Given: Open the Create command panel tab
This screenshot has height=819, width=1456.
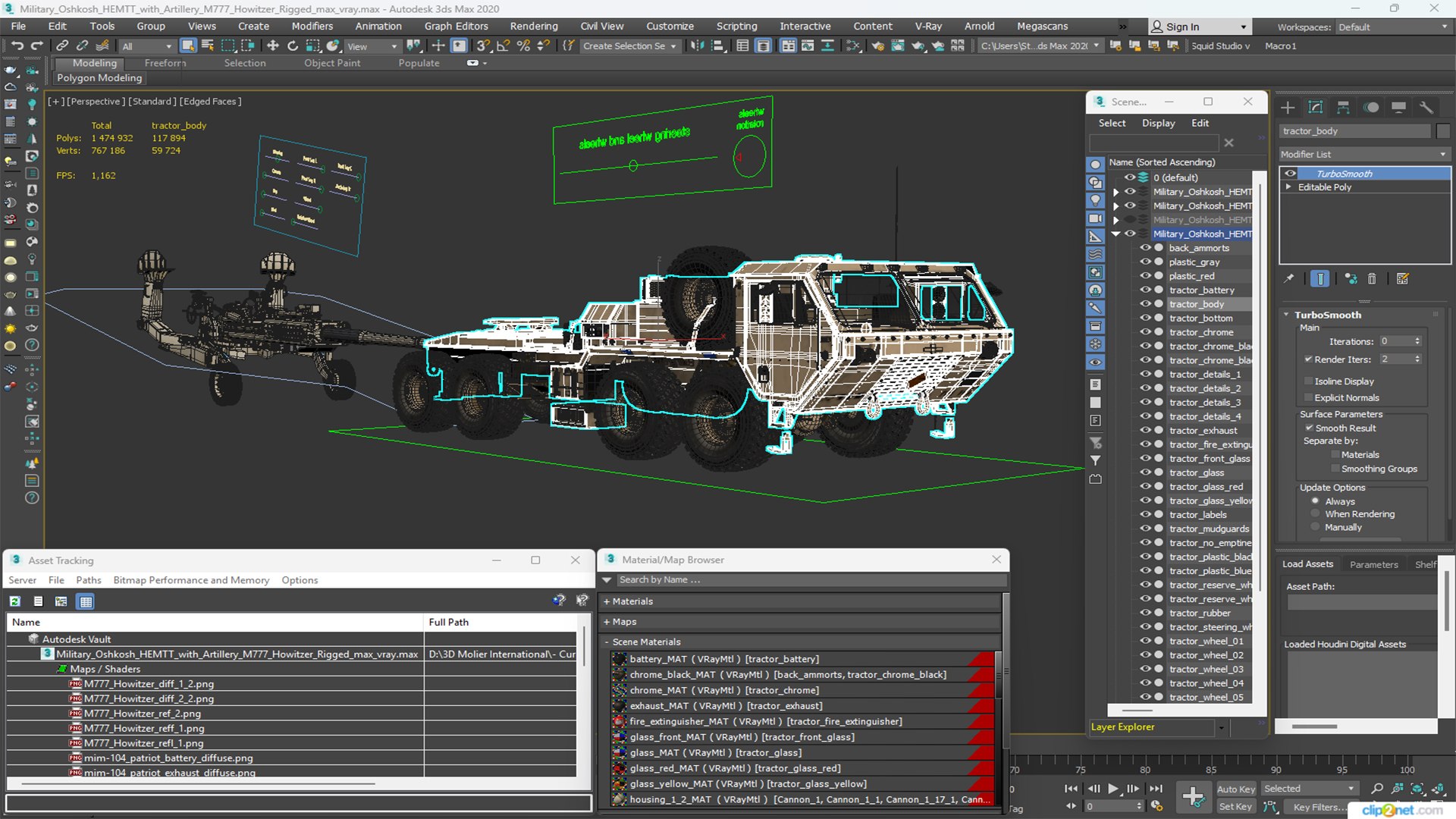Looking at the screenshot, I should [x=1288, y=108].
